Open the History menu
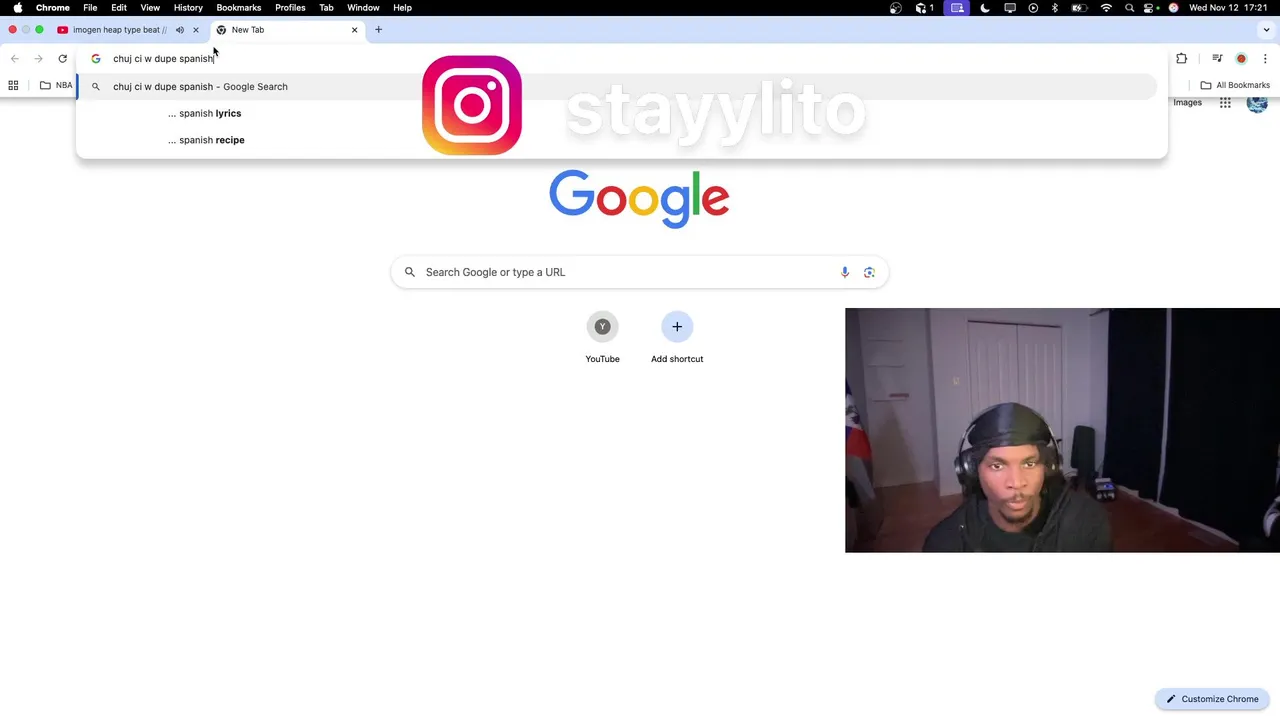This screenshot has height=720, width=1280. 188,7
